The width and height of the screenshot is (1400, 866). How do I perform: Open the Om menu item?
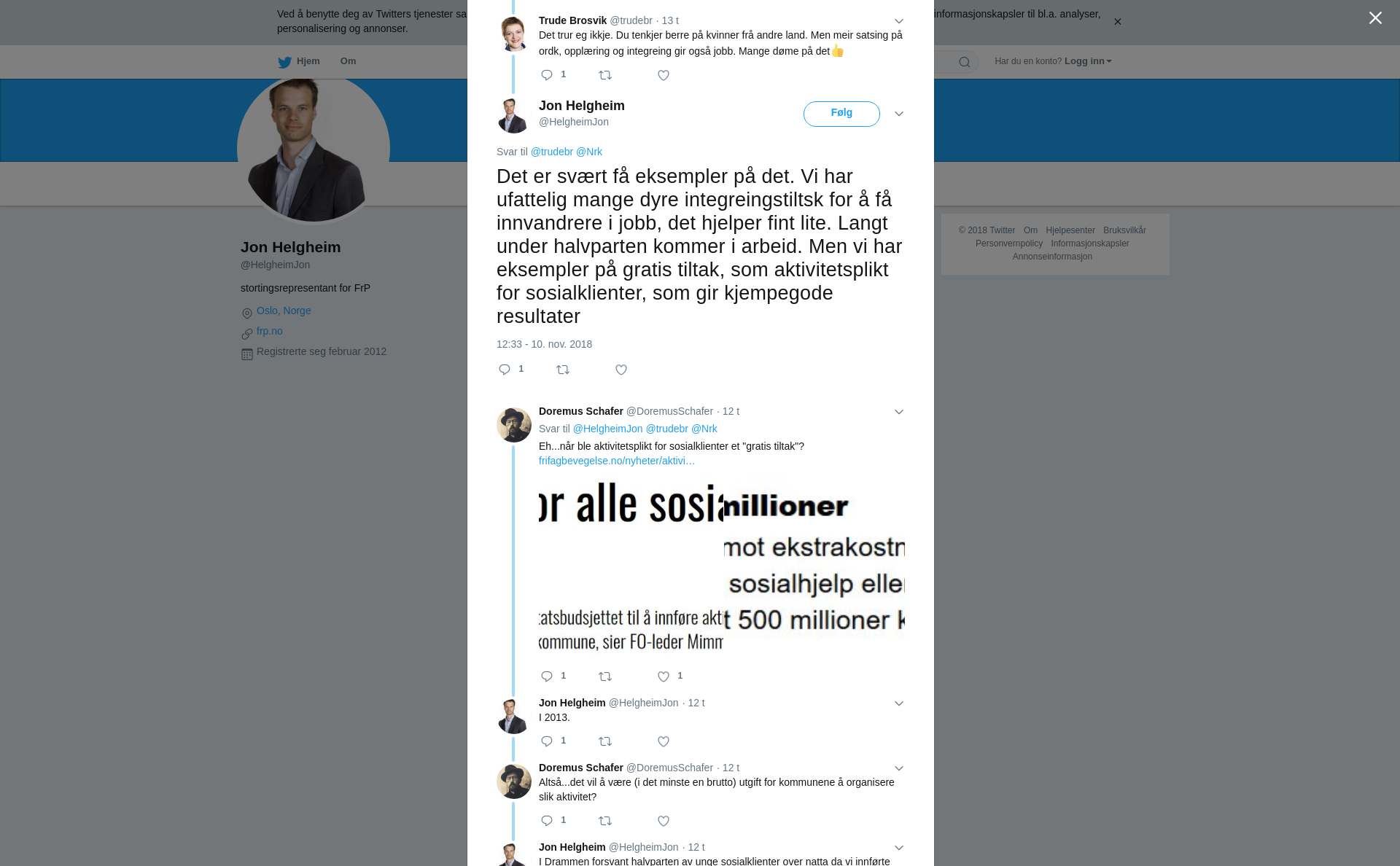point(348,61)
